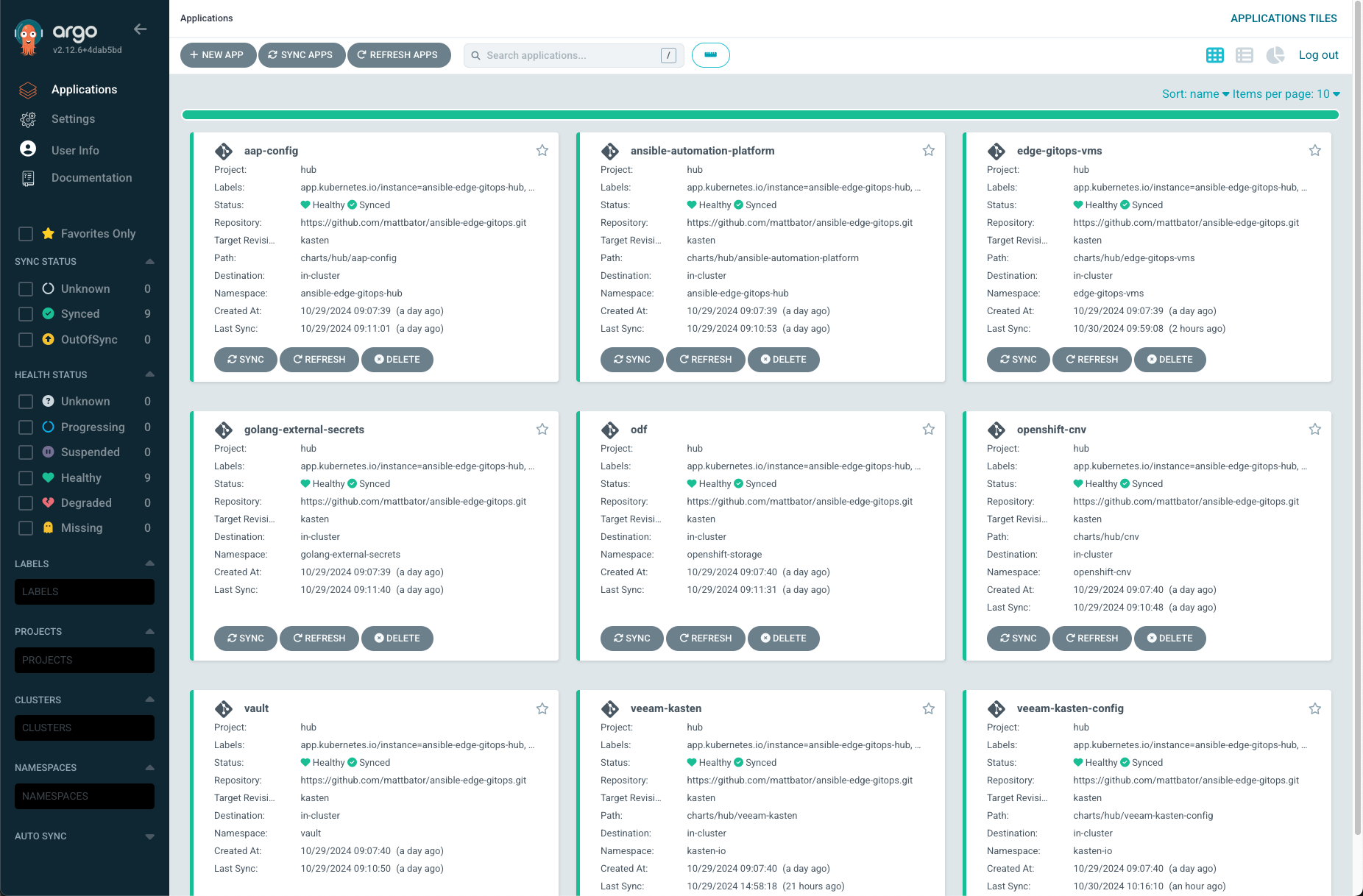
Task: Check the Healthy filter checkbox
Action: 26,478
